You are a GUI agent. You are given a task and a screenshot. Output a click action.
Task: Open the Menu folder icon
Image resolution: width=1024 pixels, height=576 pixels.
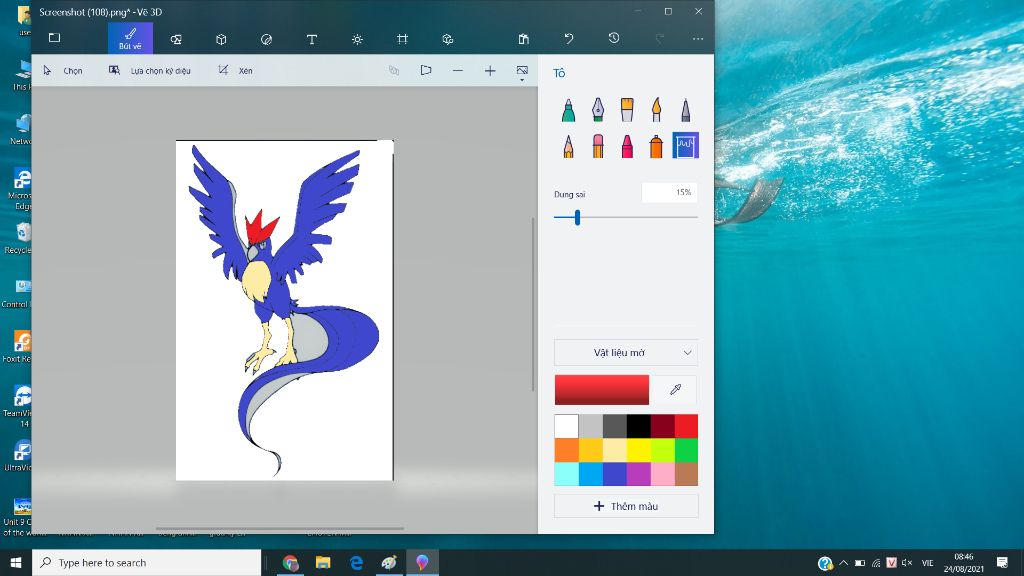click(55, 39)
